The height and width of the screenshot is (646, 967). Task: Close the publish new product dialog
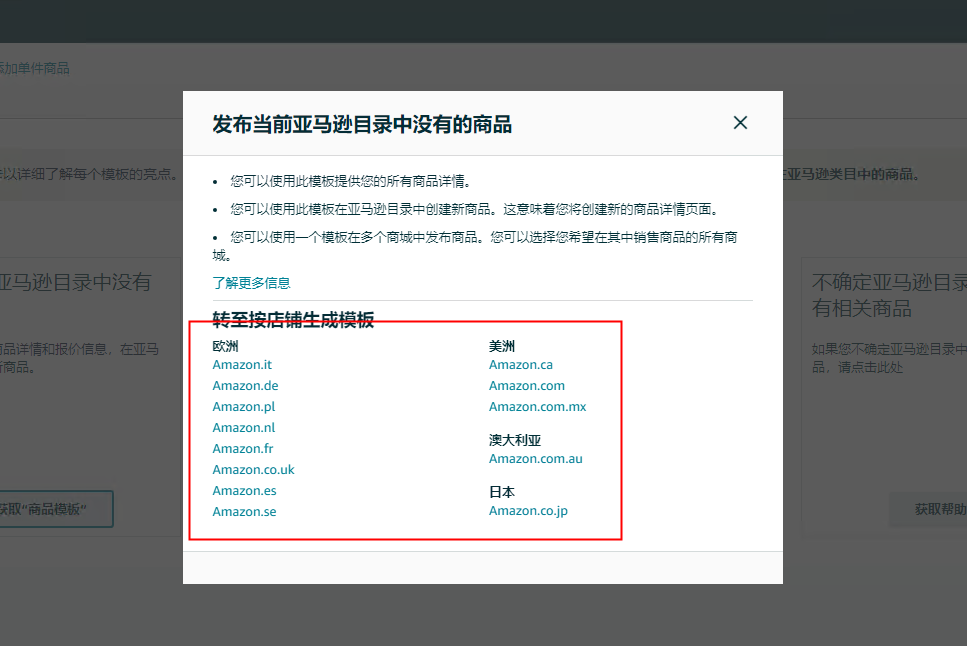pos(740,123)
